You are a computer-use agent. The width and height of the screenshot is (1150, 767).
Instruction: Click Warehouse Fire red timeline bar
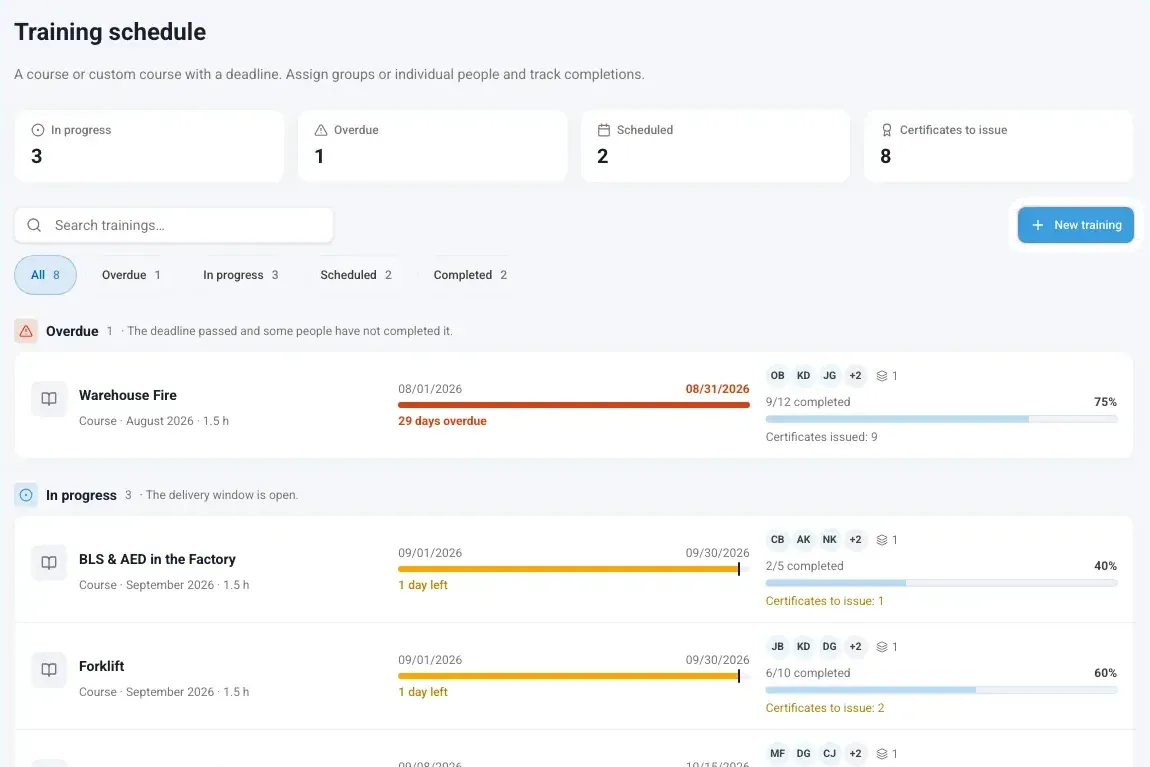[574, 405]
